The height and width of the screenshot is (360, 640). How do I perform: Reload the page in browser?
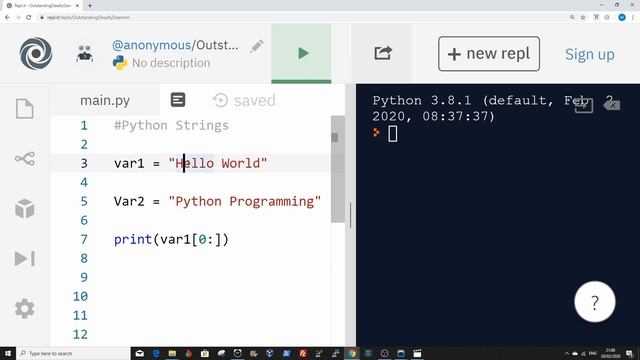[x=29, y=18]
